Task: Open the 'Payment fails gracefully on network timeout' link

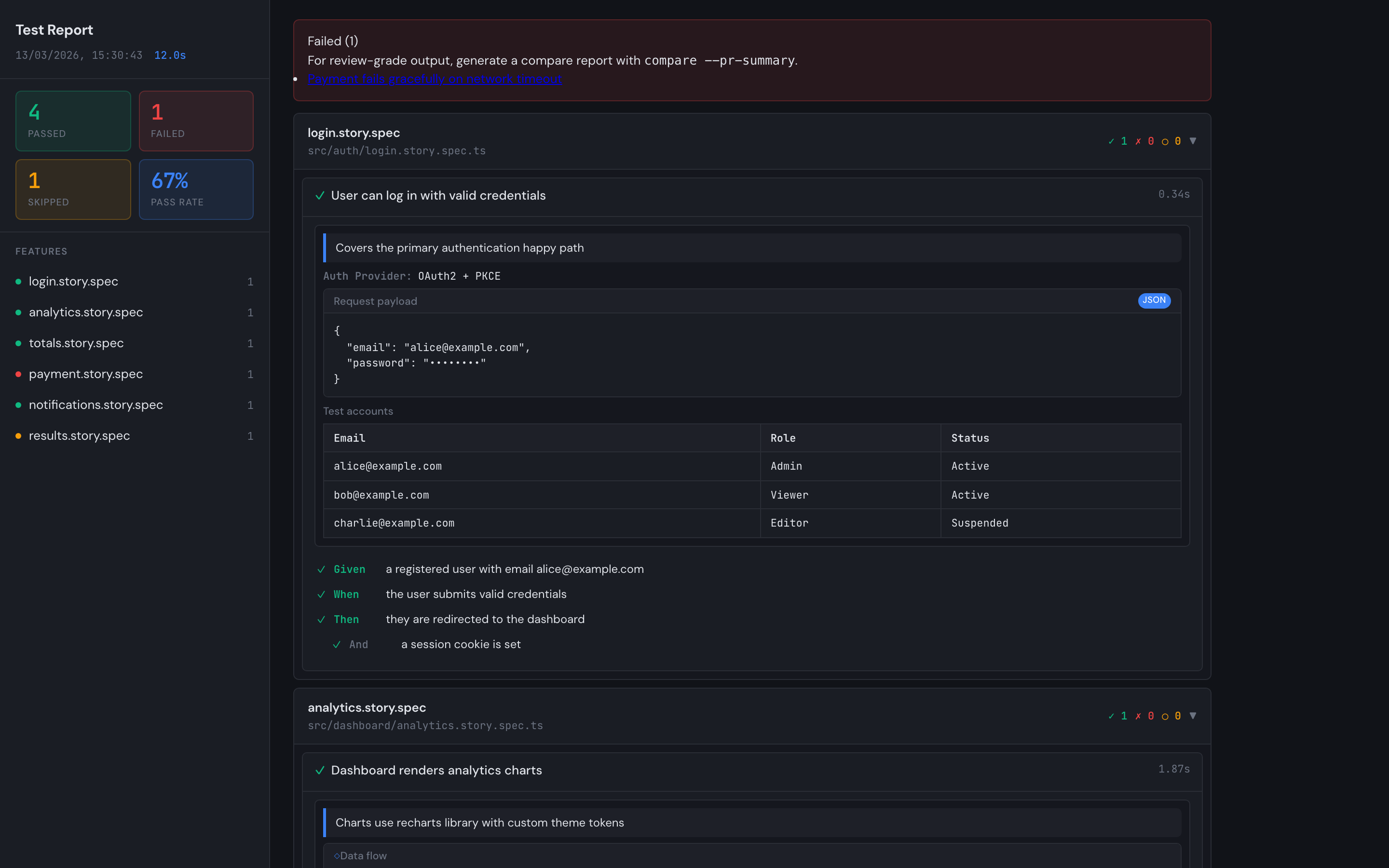Action: click(435, 79)
